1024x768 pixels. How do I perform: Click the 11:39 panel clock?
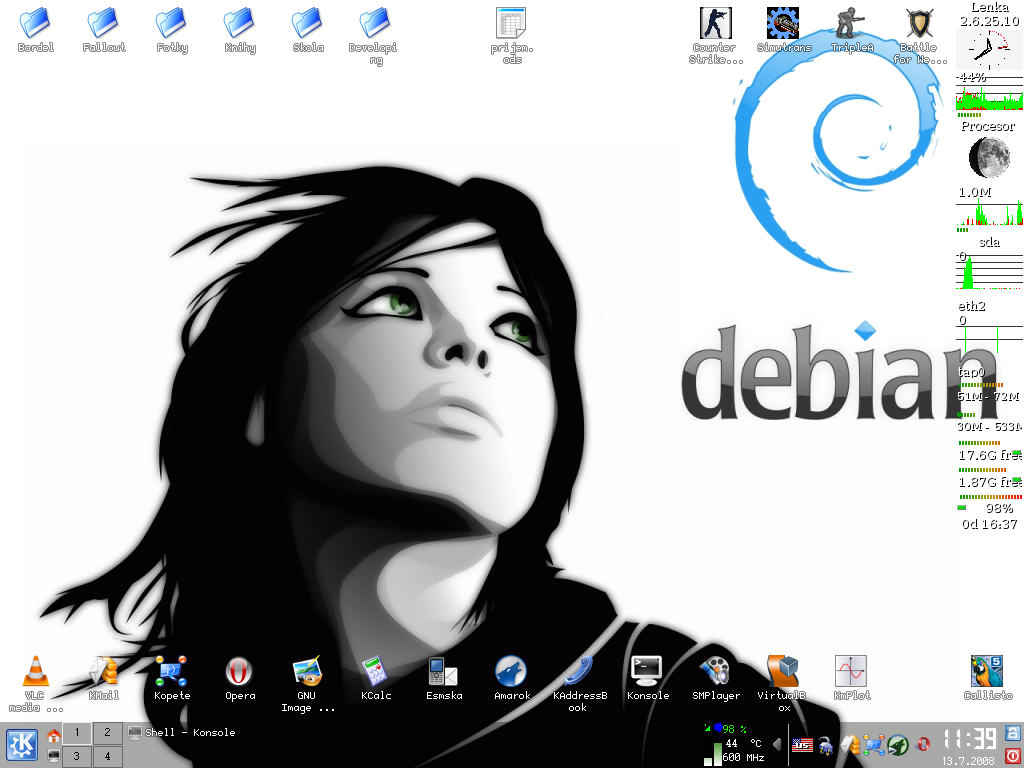click(969, 739)
